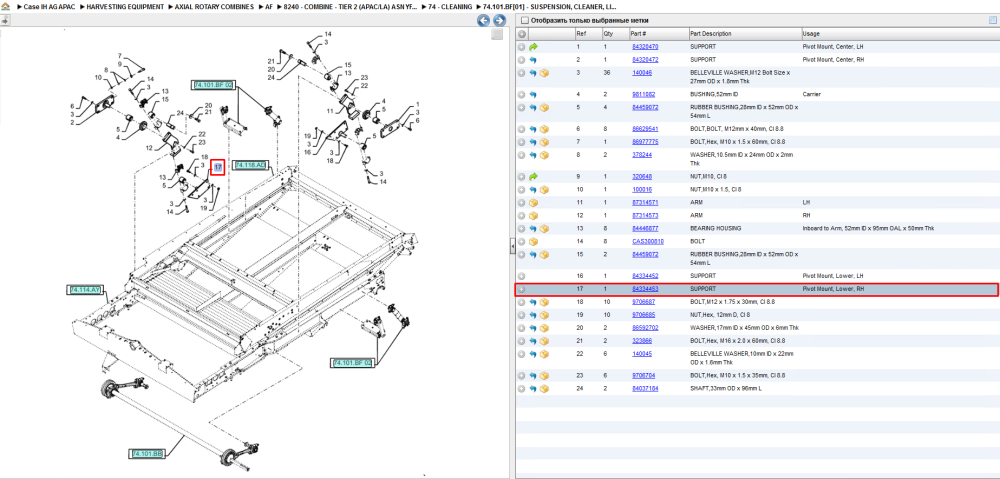Open part link for highlighted ref 17
The height and width of the screenshot is (479, 1000).
pyautogui.click(x=645, y=289)
